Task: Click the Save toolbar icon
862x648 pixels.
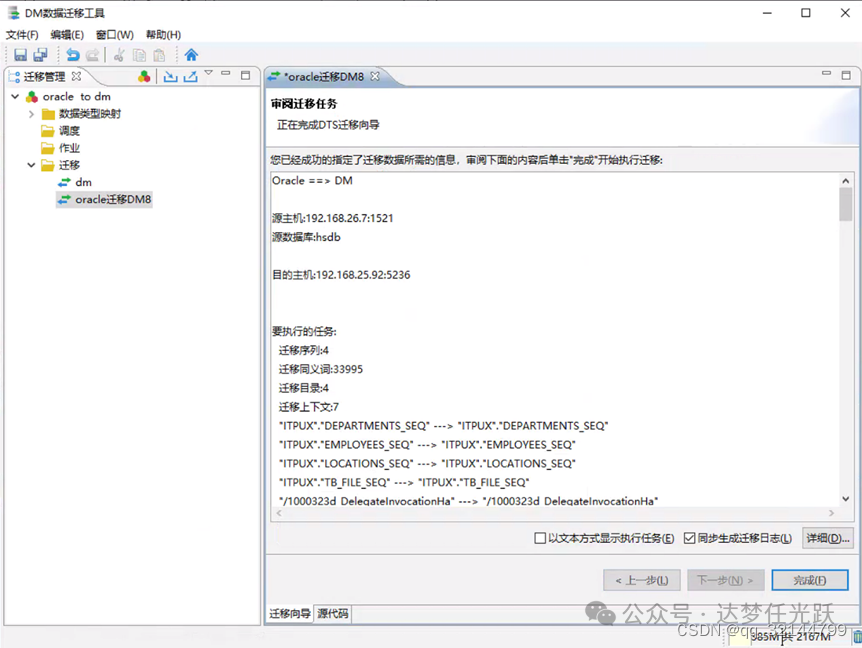Action: point(20,55)
